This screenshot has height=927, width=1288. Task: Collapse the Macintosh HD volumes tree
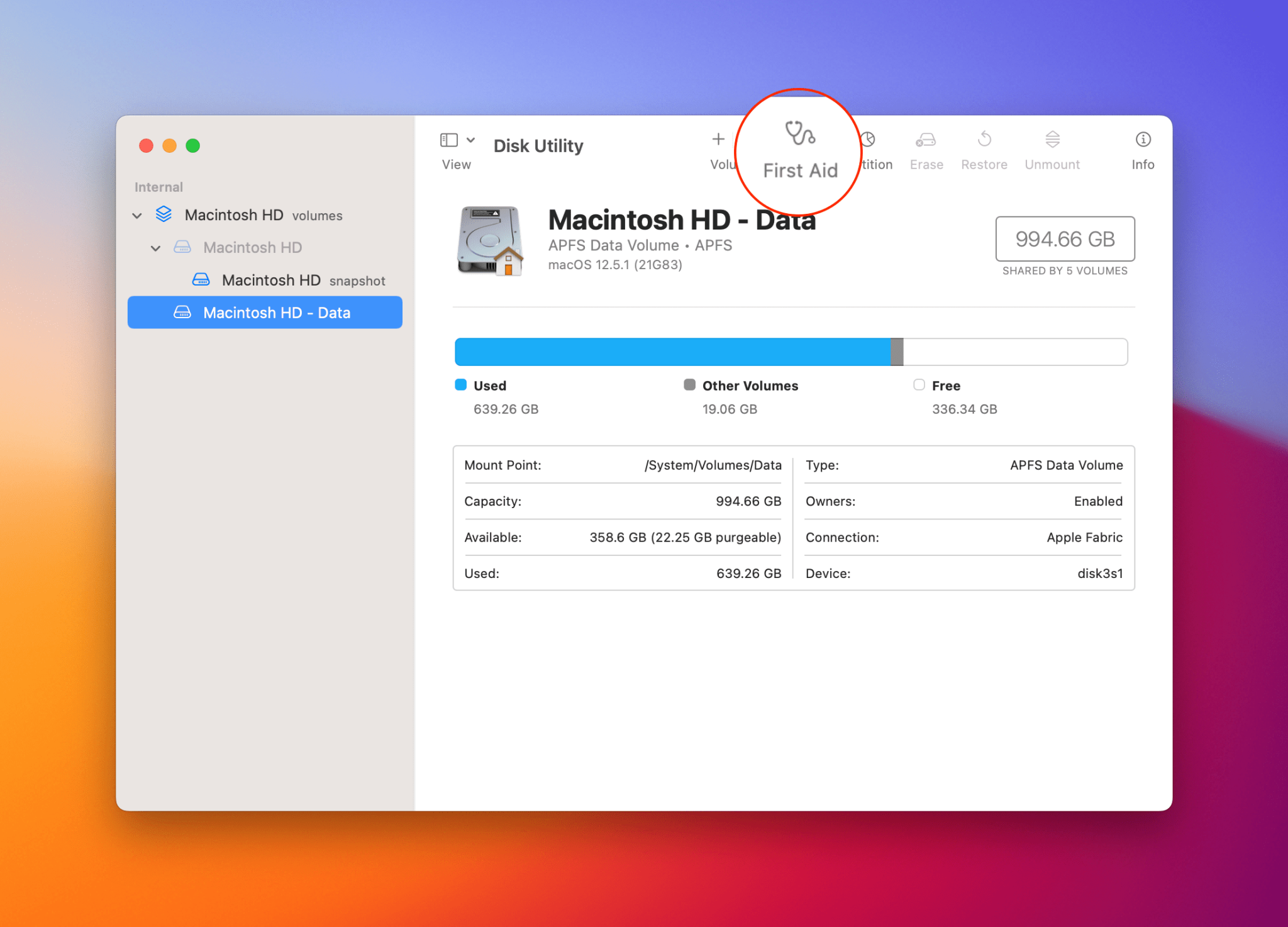pyautogui.click(x=137, y=215)
